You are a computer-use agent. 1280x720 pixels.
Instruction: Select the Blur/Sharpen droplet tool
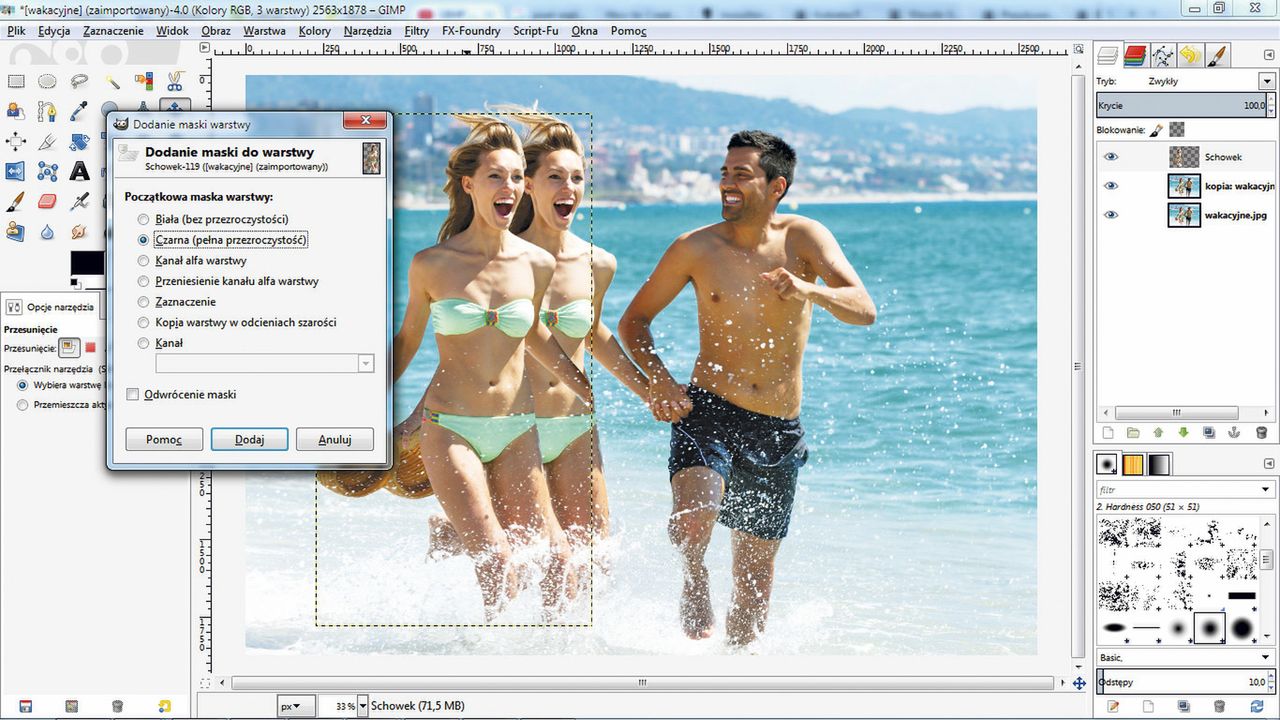(x=47, y=231)
